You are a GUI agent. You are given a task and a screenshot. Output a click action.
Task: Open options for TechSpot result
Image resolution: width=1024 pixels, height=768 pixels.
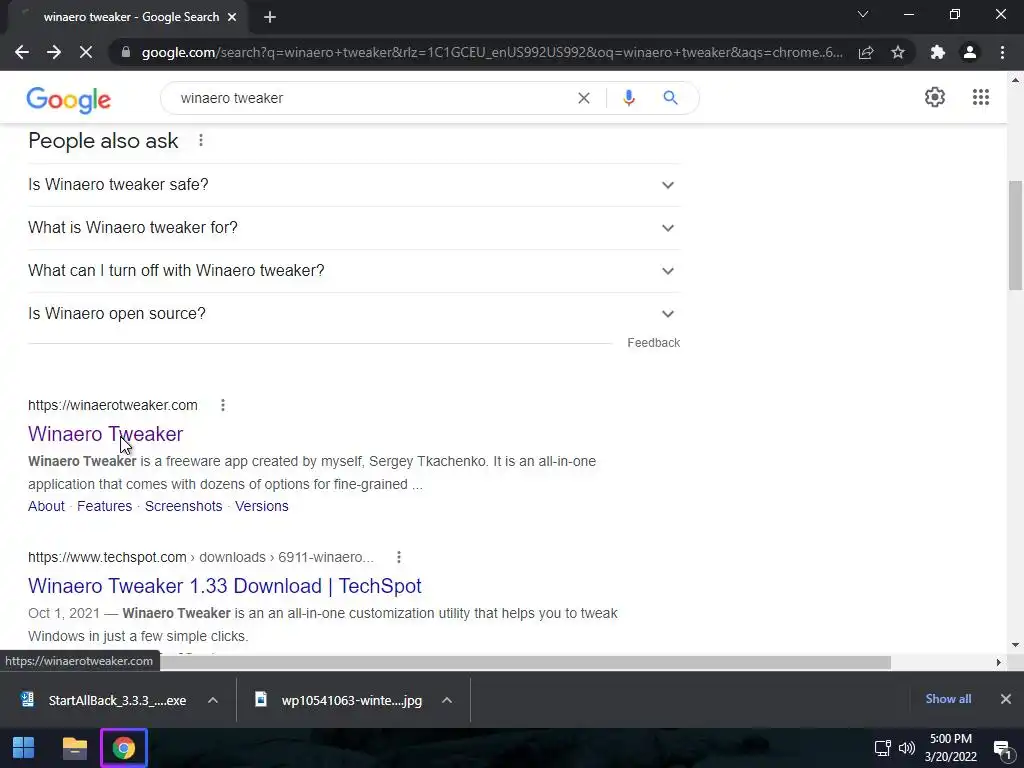point(399,557)
